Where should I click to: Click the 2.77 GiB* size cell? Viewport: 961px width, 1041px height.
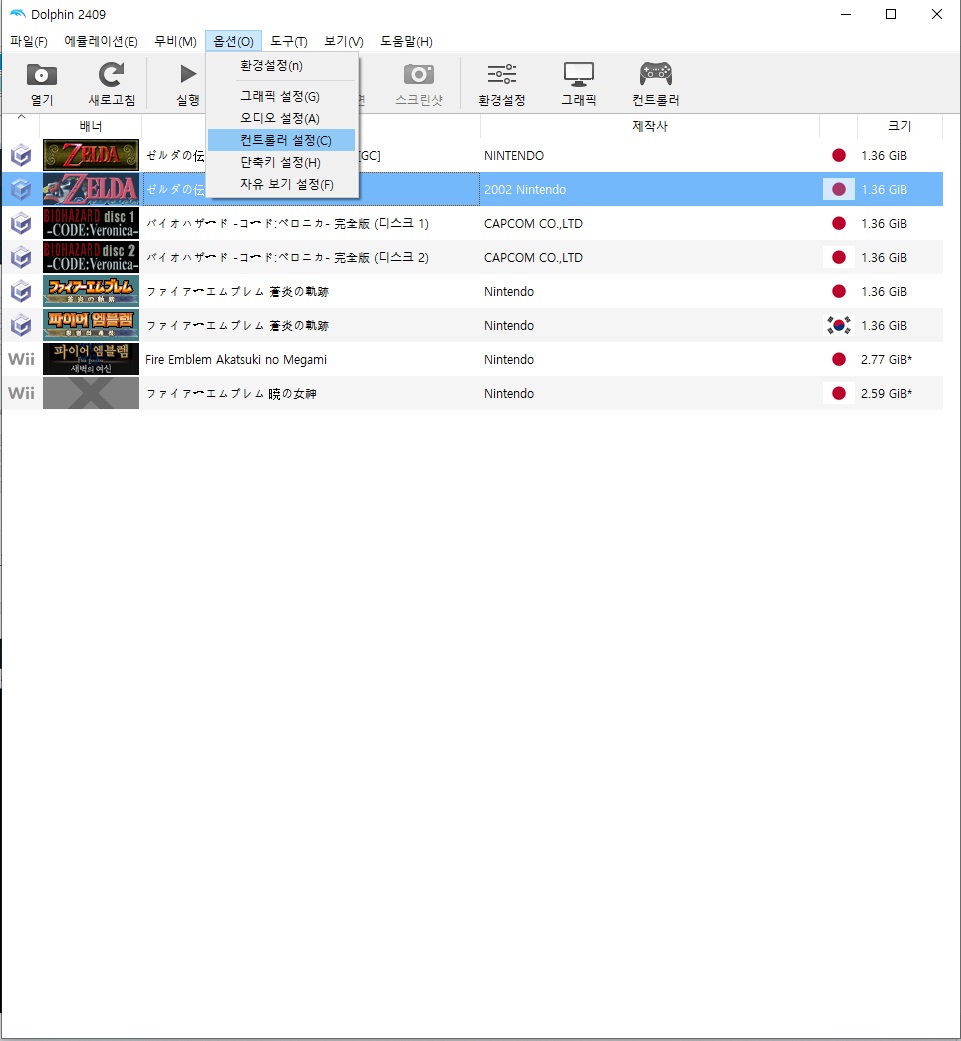[x=887, y=359]
